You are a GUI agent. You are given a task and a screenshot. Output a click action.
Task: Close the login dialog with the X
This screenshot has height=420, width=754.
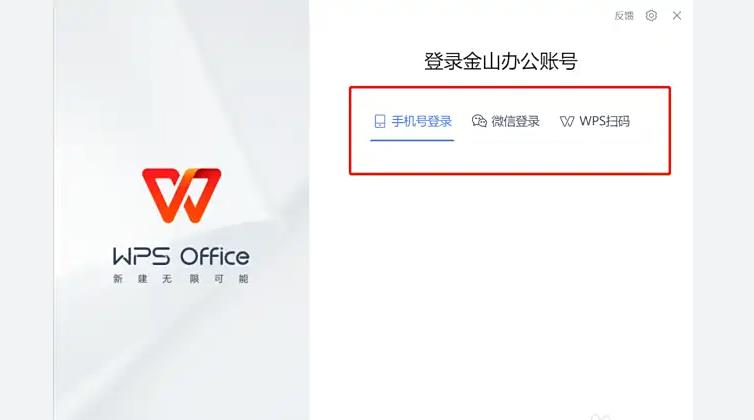pyautogui.click(x=677, y=16)
